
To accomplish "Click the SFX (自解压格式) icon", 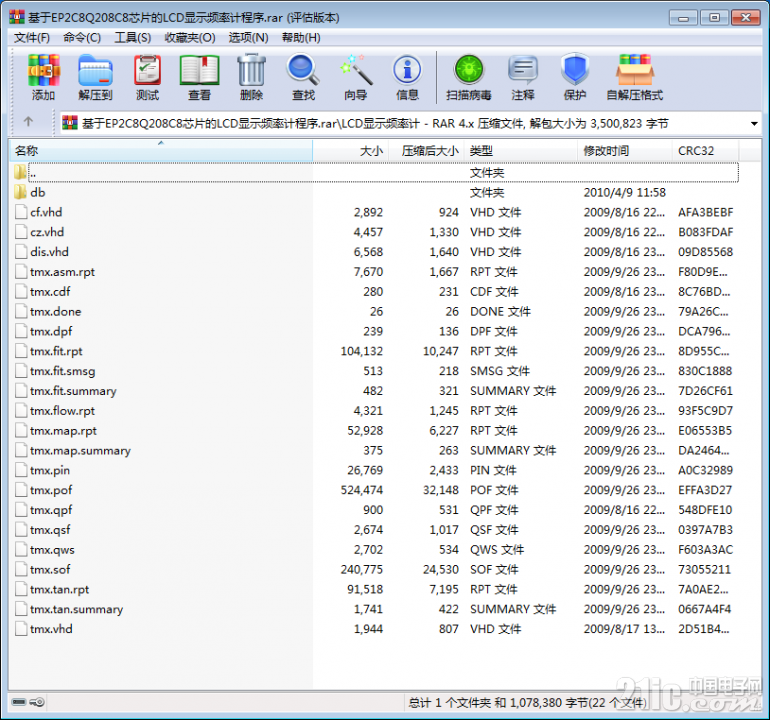I will click(x=634, y=70).
